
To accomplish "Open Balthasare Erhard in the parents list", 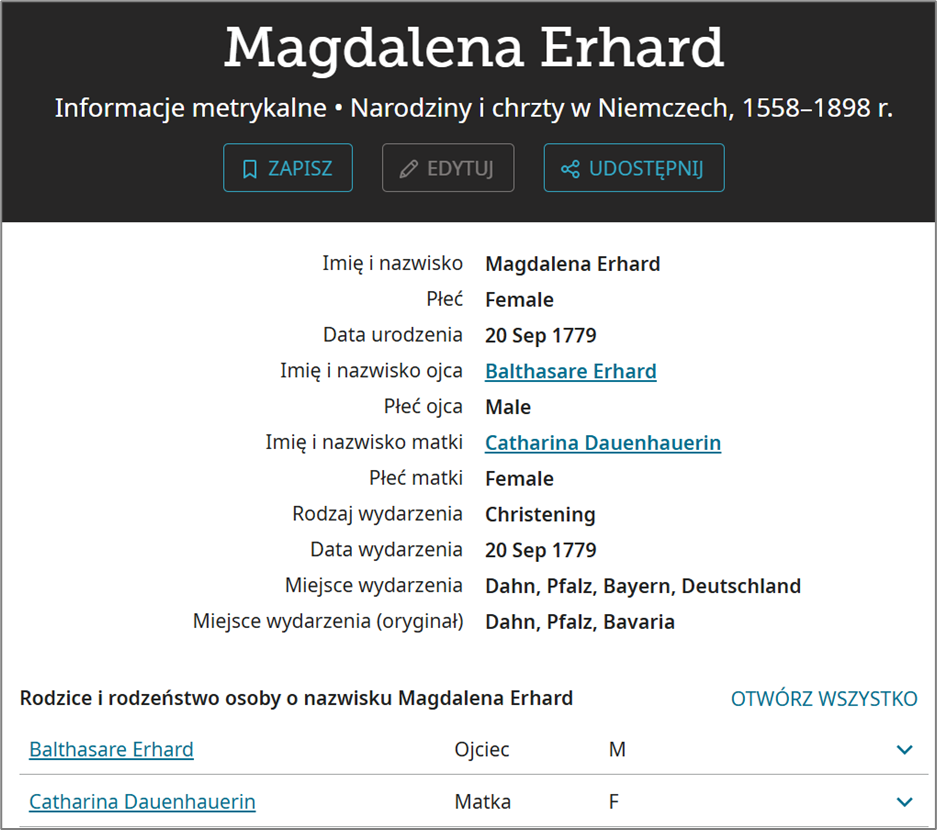I will click(111, 749).
